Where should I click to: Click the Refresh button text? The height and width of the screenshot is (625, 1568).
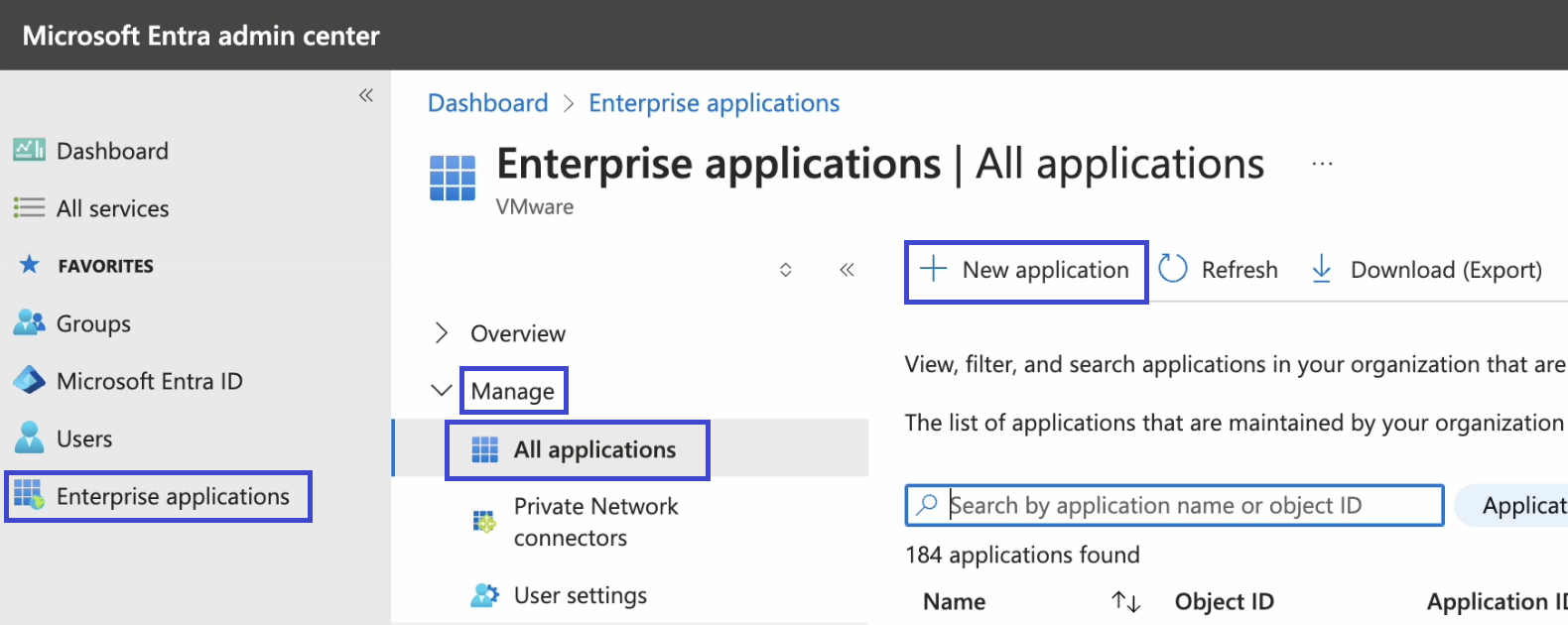click(x=1240, y=270)
